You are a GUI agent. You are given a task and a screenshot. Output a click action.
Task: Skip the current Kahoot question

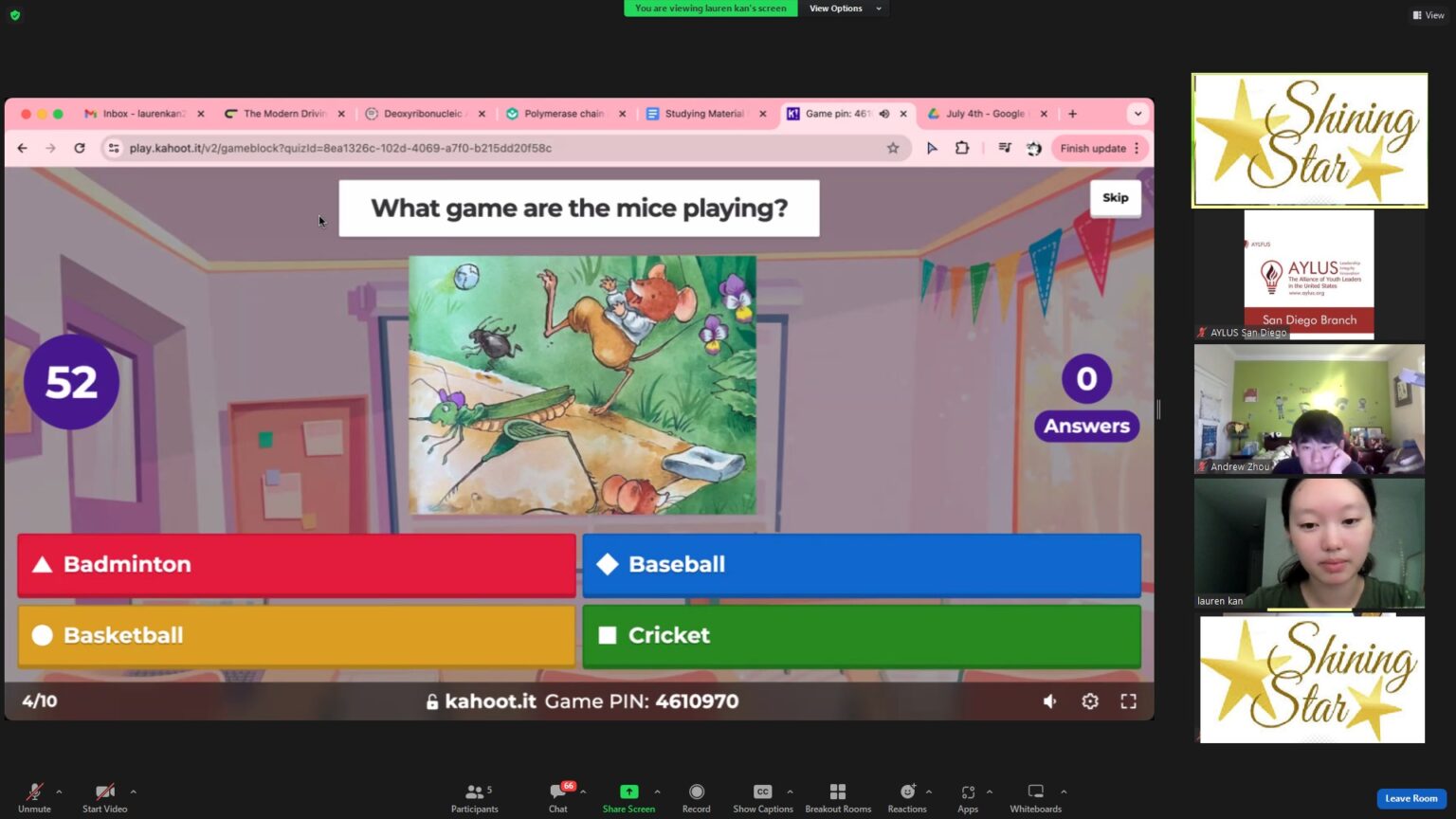(1115, 198)
